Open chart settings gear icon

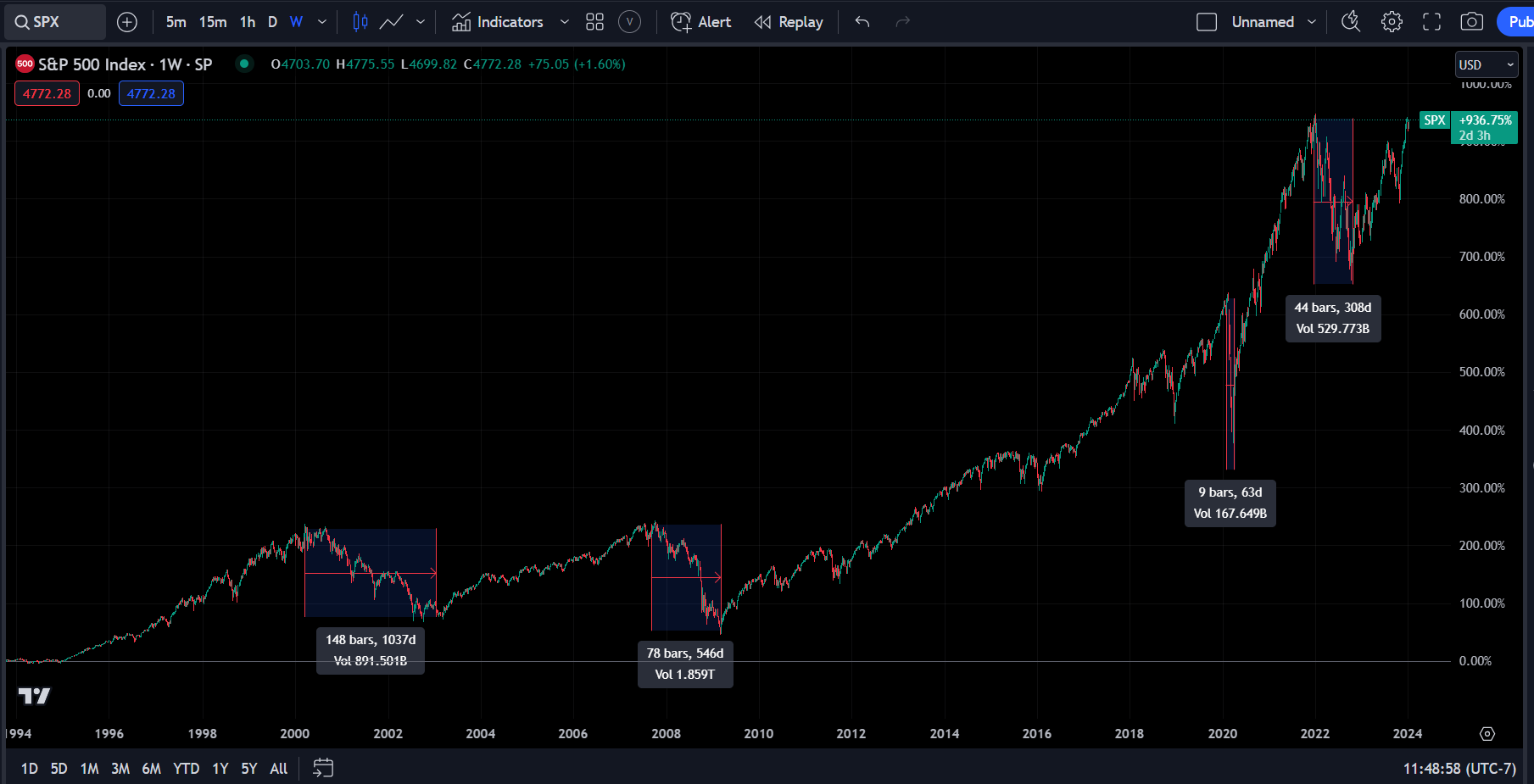(1392, 22)
